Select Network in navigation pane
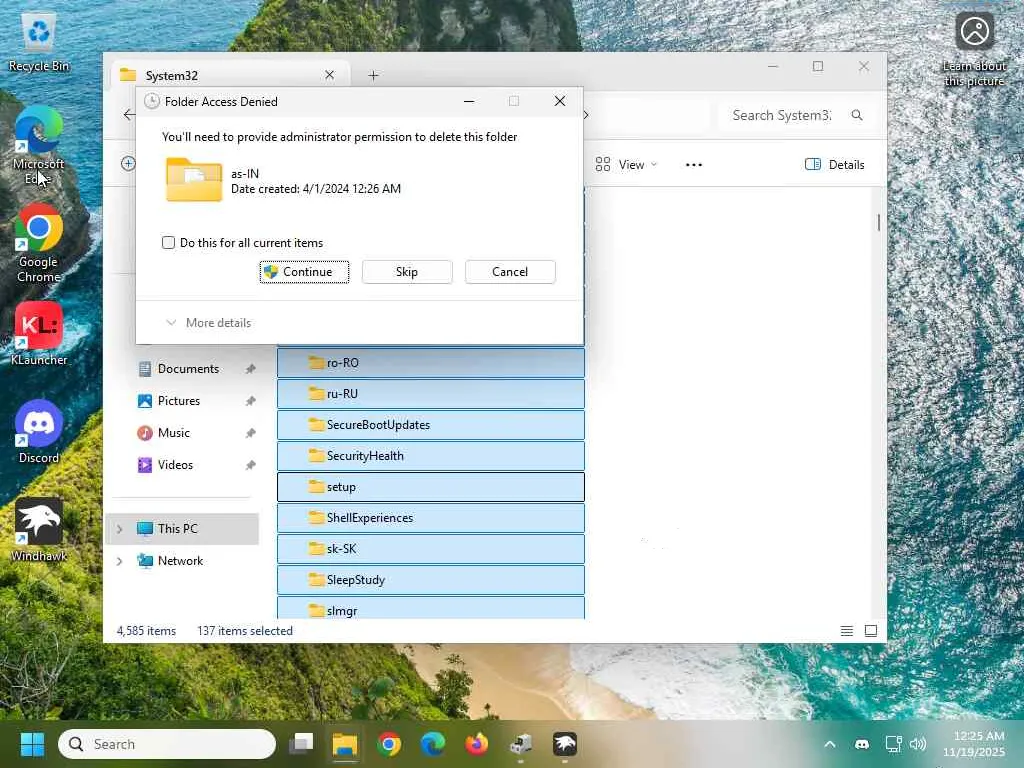1024x768 pixels. coord(180,560)
